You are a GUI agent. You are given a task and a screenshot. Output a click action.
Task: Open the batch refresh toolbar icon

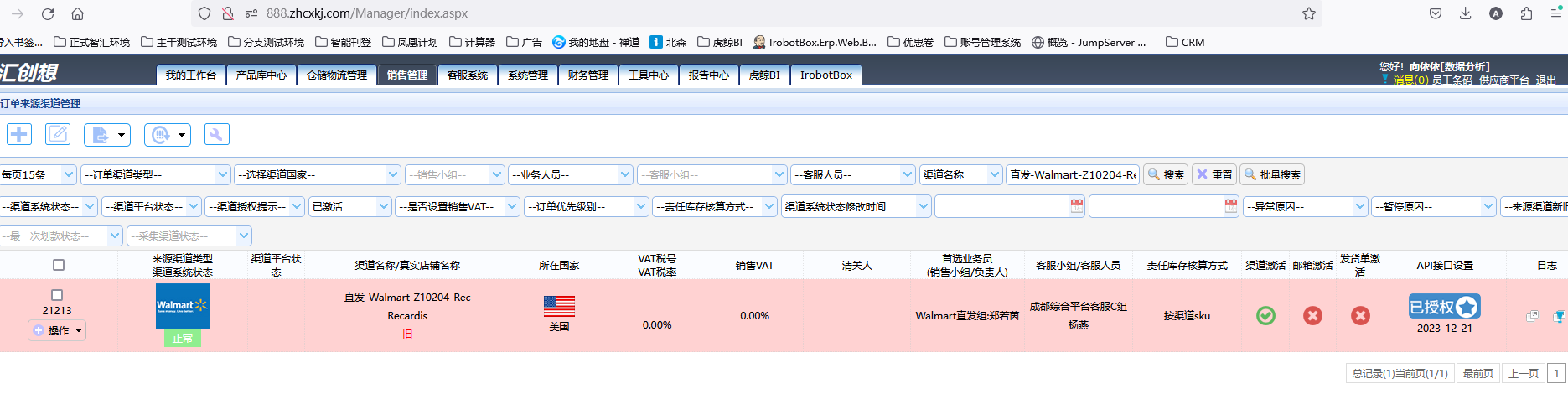click(x=168, y=134)
